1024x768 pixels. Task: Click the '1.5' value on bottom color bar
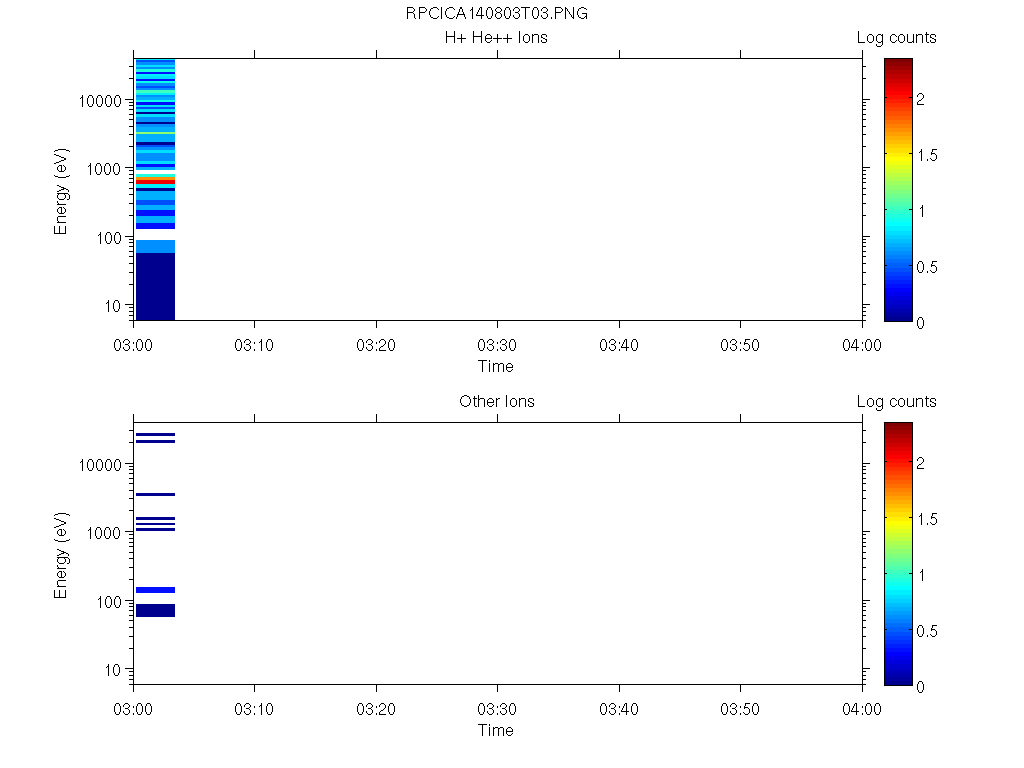click(927, 519)
